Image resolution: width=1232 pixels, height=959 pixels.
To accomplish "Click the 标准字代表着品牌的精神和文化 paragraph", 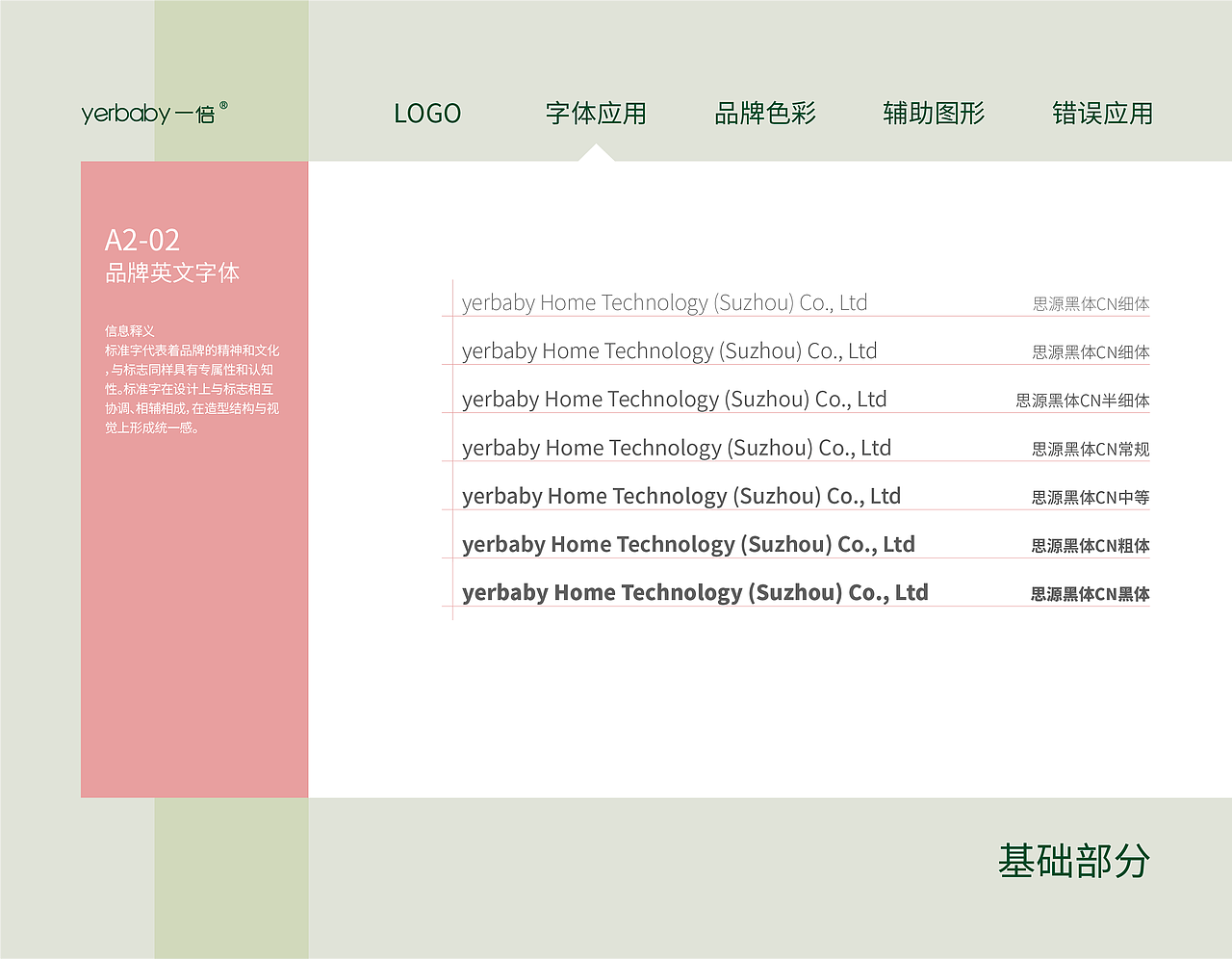I will 192,389.
